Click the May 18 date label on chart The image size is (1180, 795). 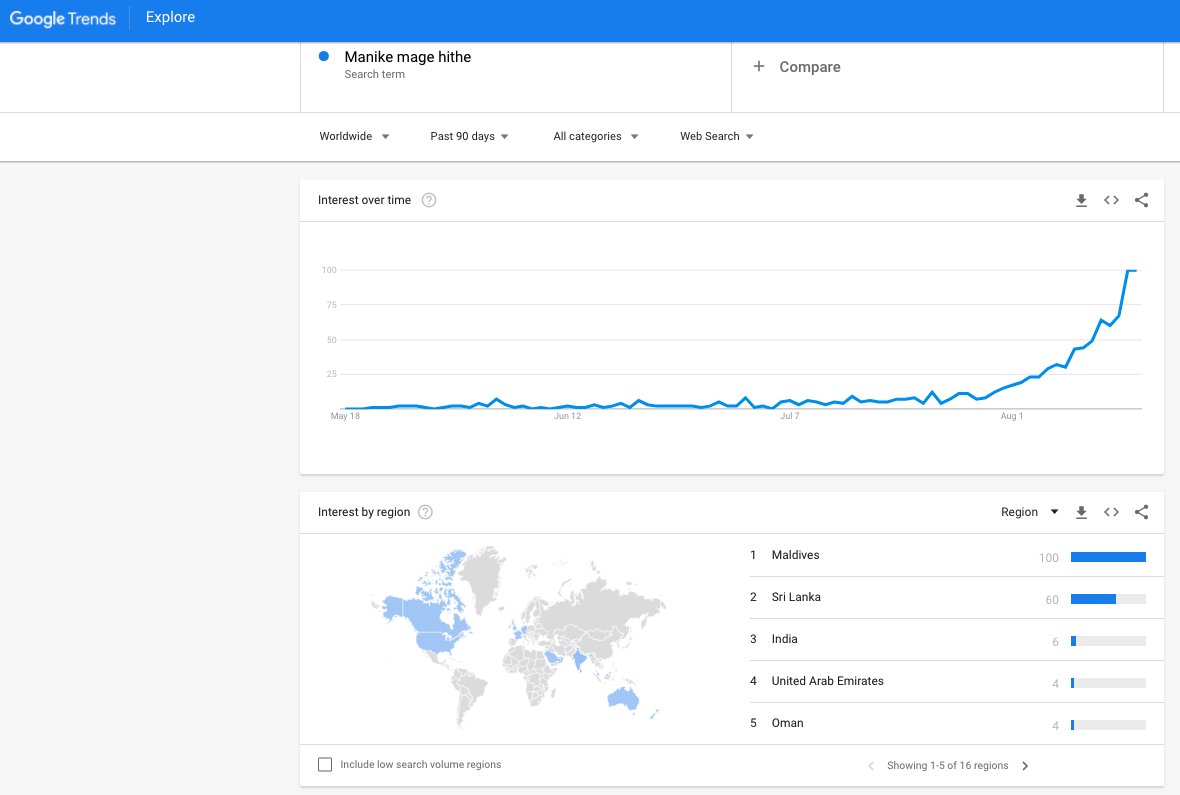[345, 416]
